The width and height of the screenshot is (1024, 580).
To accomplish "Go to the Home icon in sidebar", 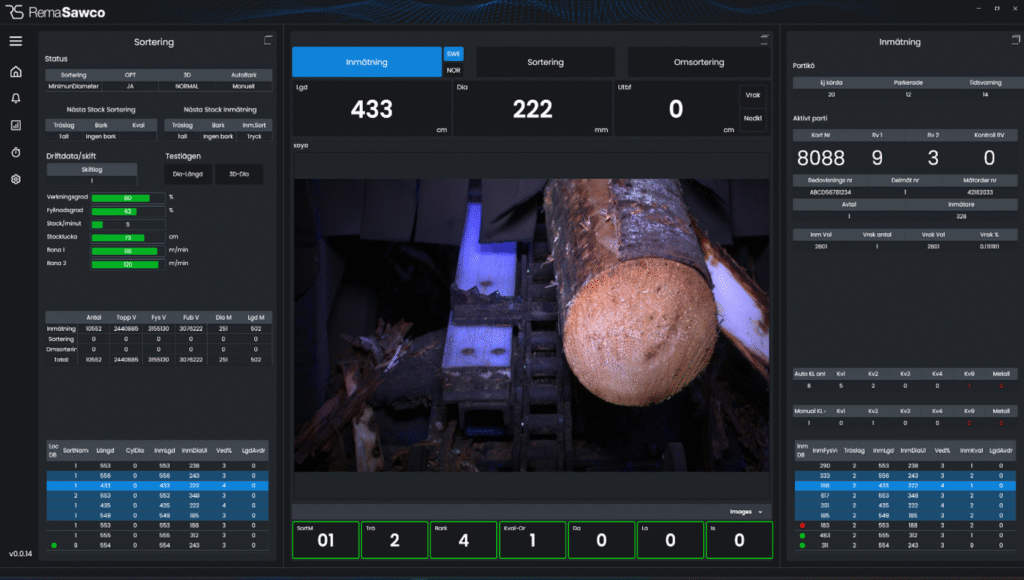I will (x=15, y=72).
